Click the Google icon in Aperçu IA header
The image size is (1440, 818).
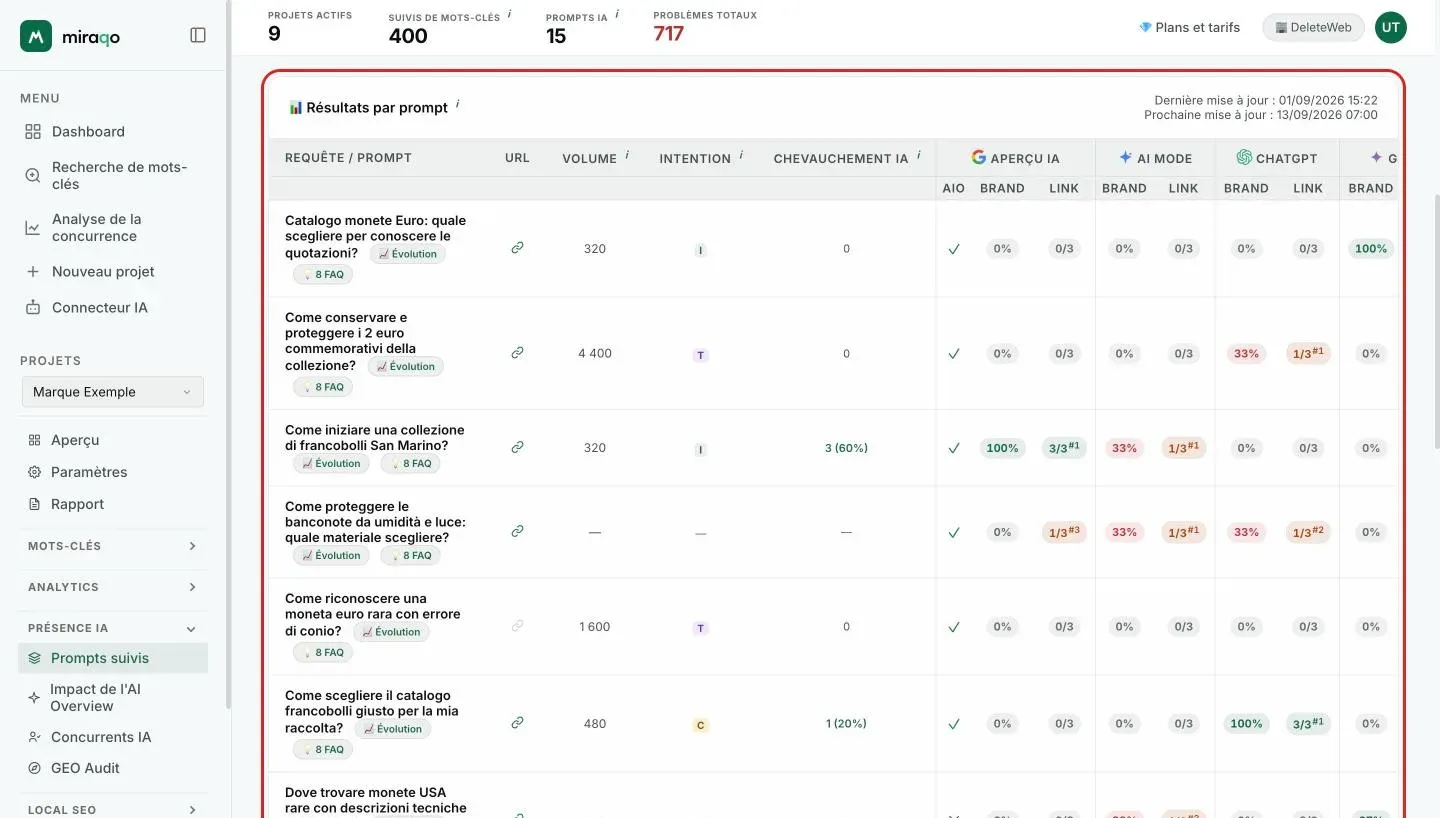point(978,157)
